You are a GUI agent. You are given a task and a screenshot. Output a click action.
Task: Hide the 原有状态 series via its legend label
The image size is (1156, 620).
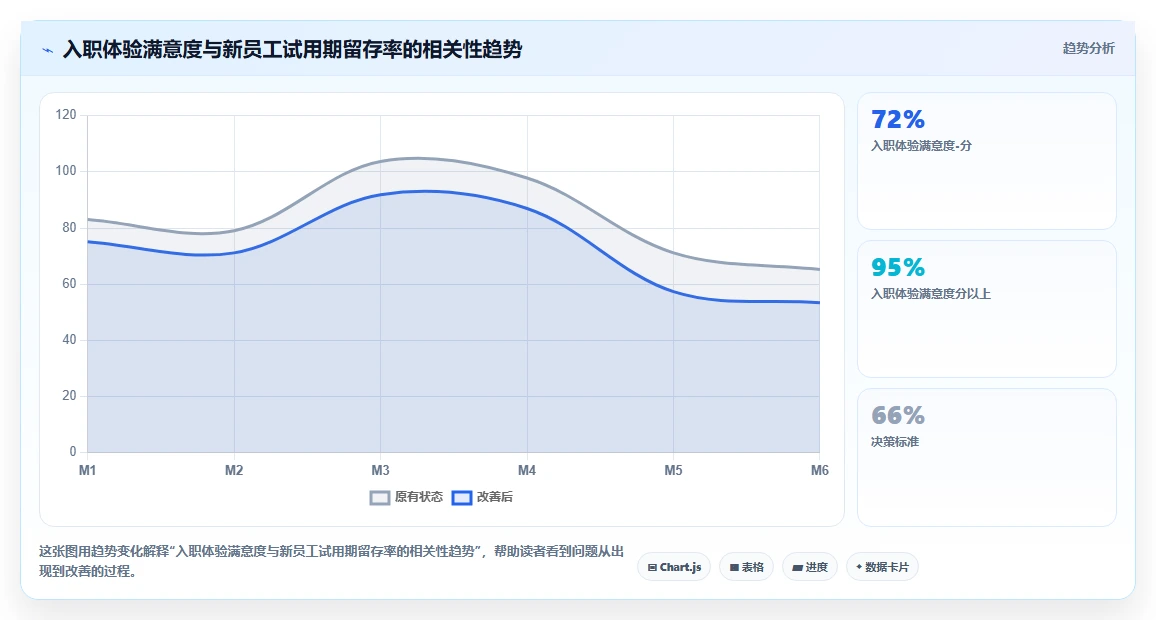pyautogui.click(x=419, y=497)
